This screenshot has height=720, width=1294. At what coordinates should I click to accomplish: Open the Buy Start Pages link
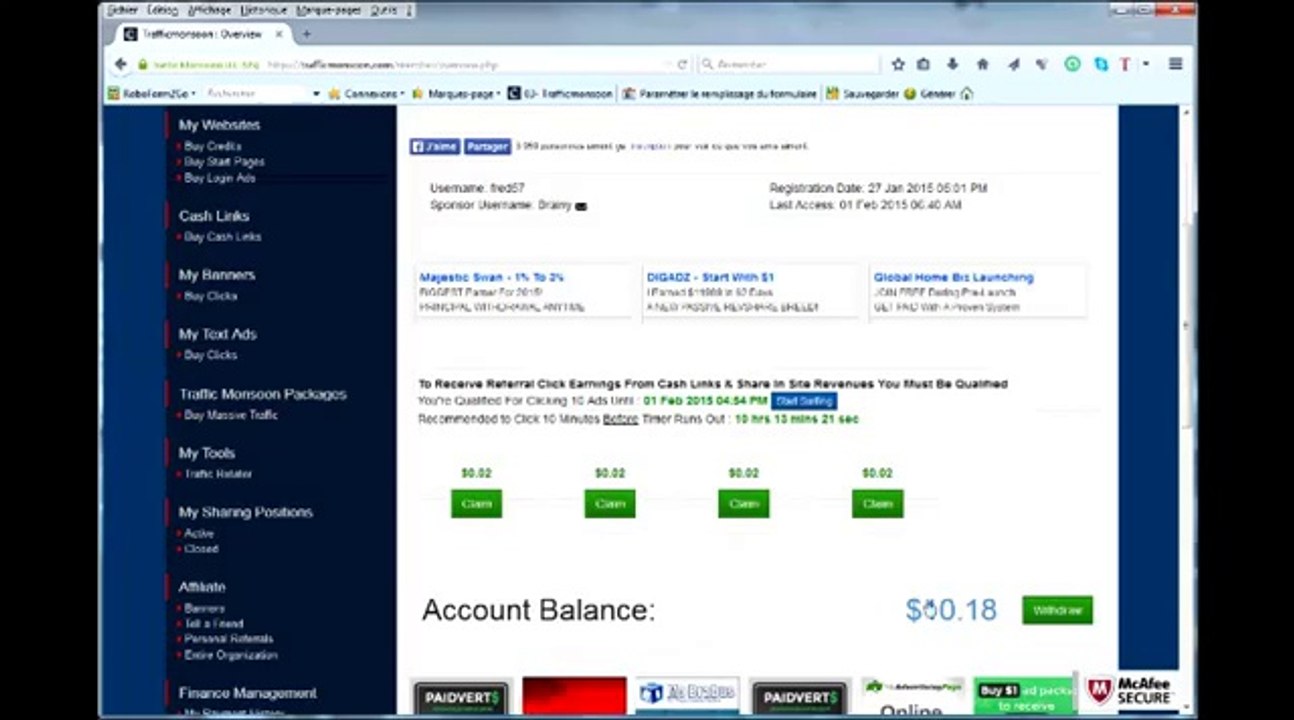click(224, 162)
